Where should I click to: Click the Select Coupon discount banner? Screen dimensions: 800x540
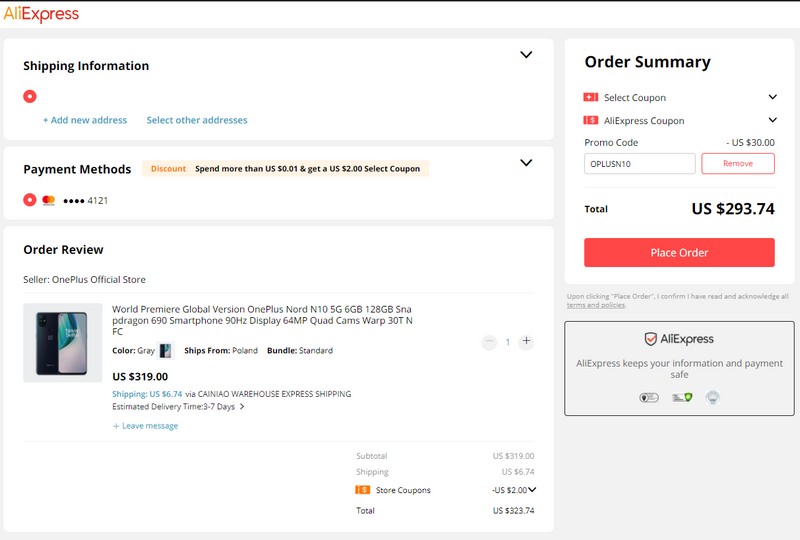(x=286, y=168)
